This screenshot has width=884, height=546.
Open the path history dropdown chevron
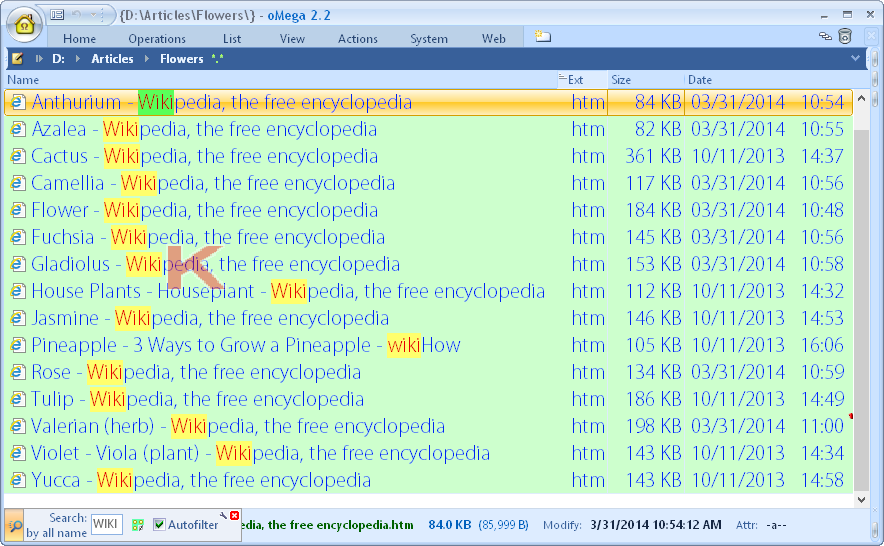[855, 58]
